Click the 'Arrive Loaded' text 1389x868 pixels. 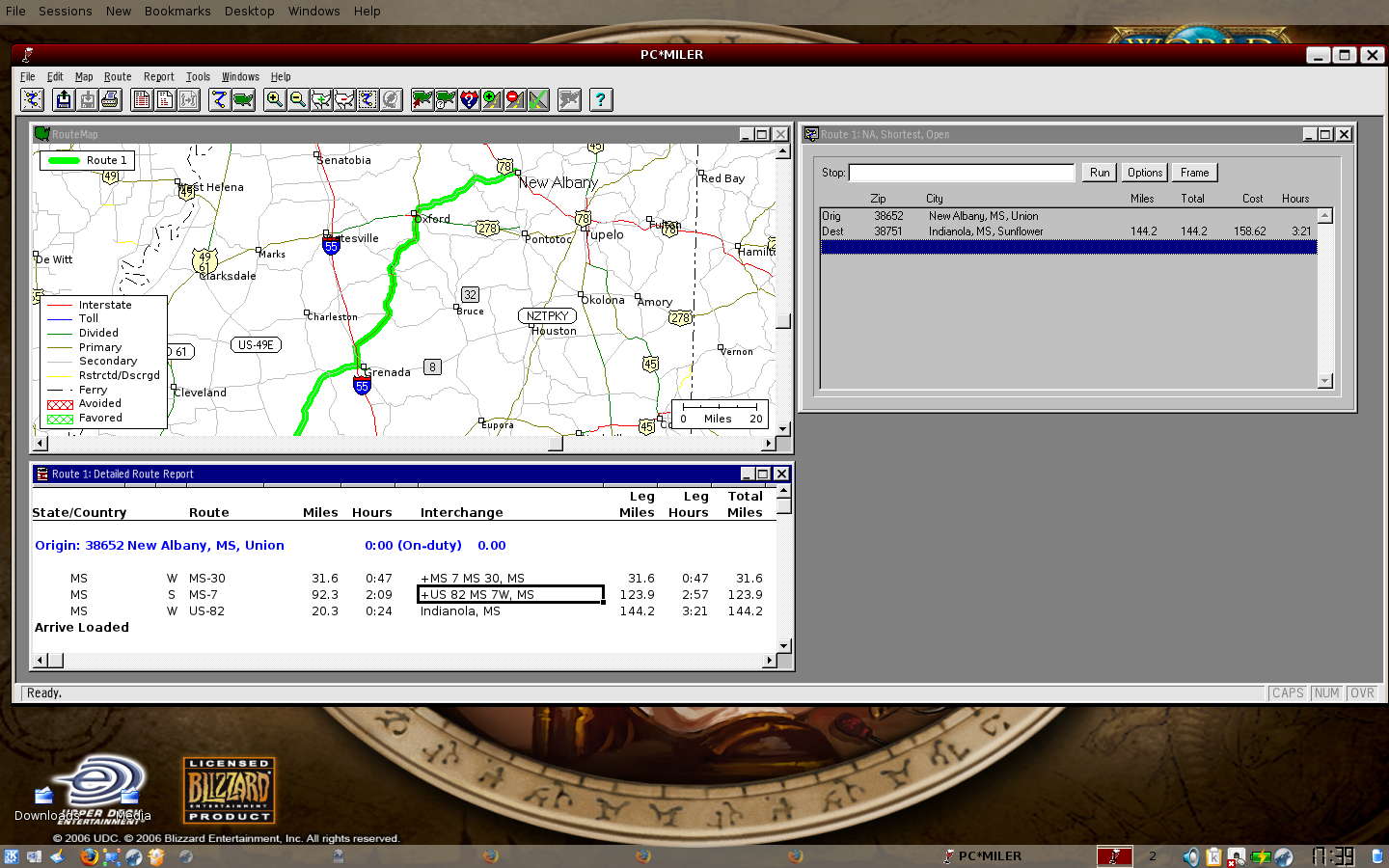[x=82, y=628]
